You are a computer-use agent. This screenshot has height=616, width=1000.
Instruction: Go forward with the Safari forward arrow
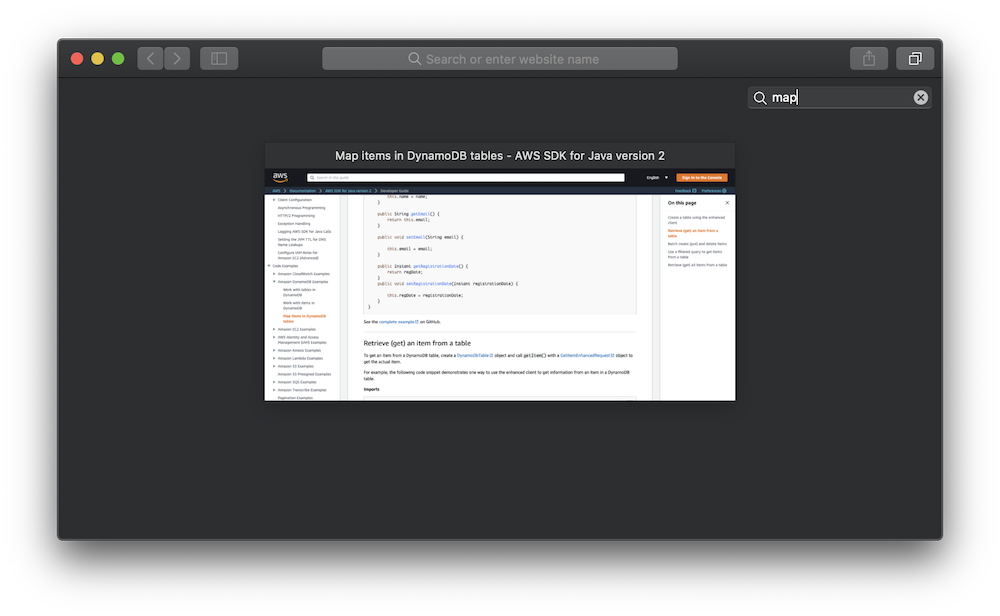tap(177, 59)
